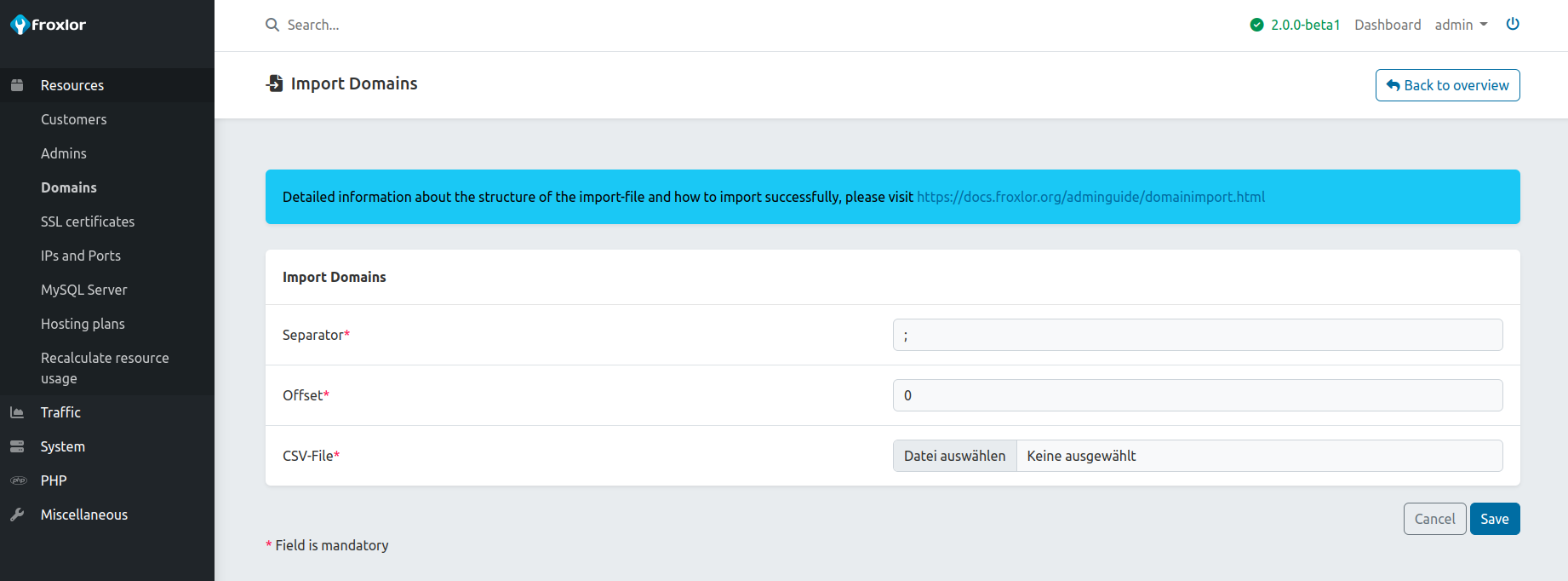Click the green version status checkmark
1568x581 pixels.
tap(1256, 25)
